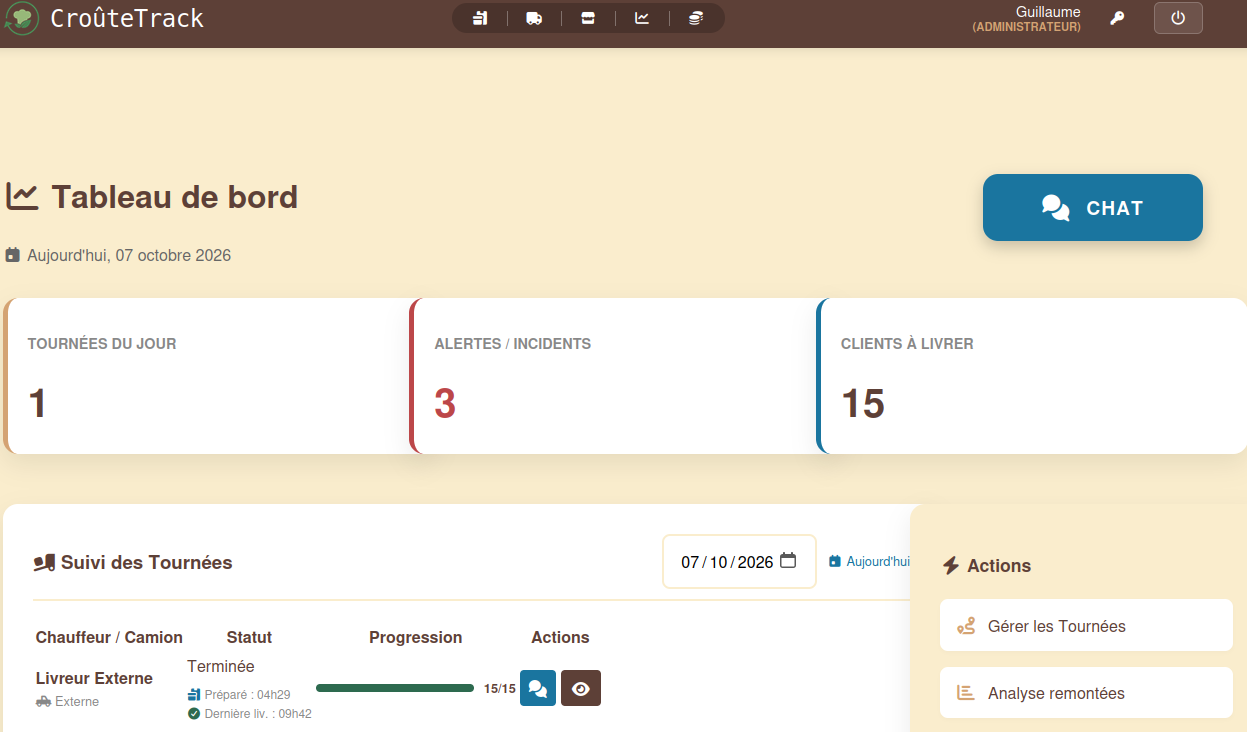
Task: Click Livreur Externe driver name
Action: coord(94,678)
